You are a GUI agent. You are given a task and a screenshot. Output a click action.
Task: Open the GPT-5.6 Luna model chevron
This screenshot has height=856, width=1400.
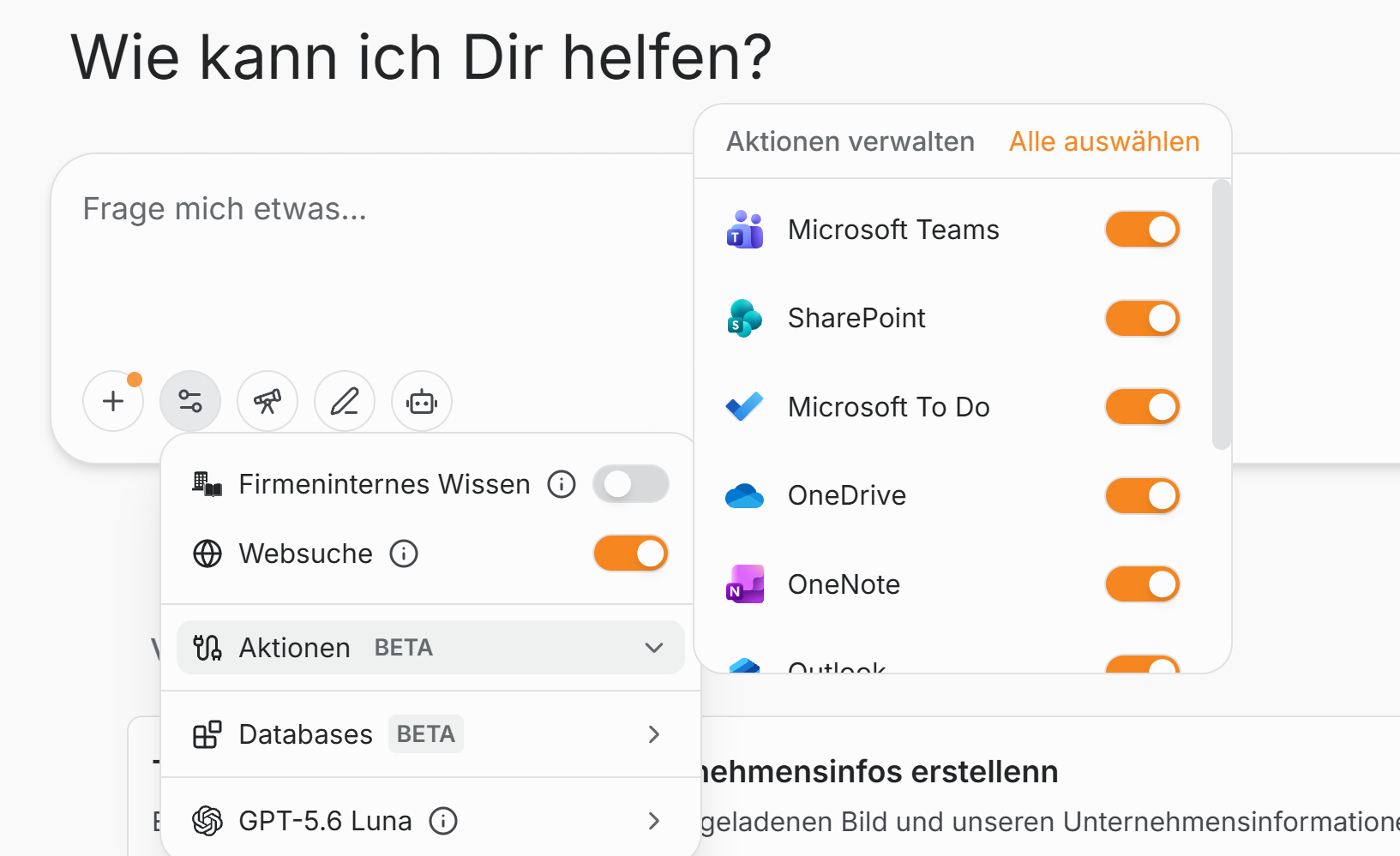[654, 821]
